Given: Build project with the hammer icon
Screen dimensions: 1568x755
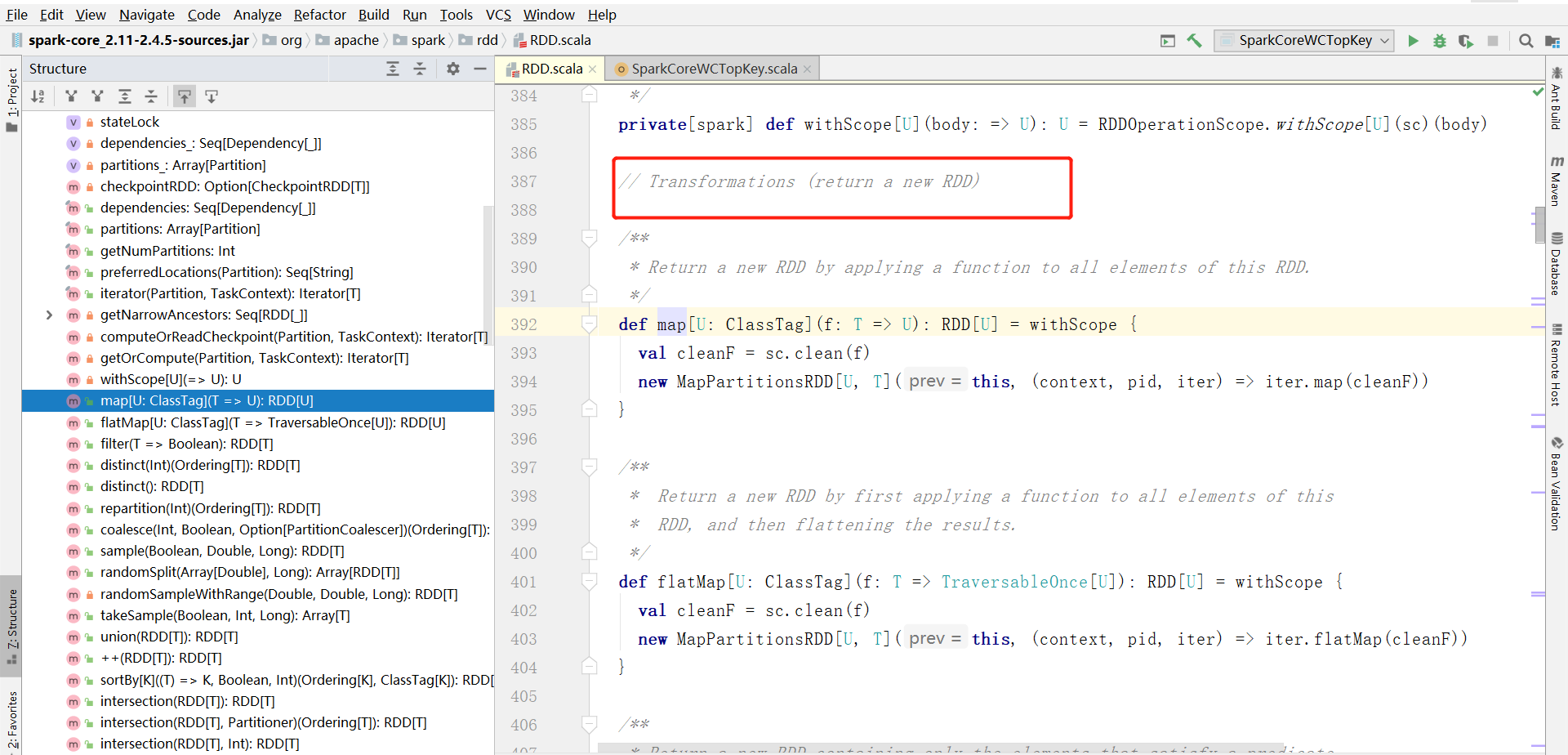Looking at the screenshot, I should (1195, 41).
